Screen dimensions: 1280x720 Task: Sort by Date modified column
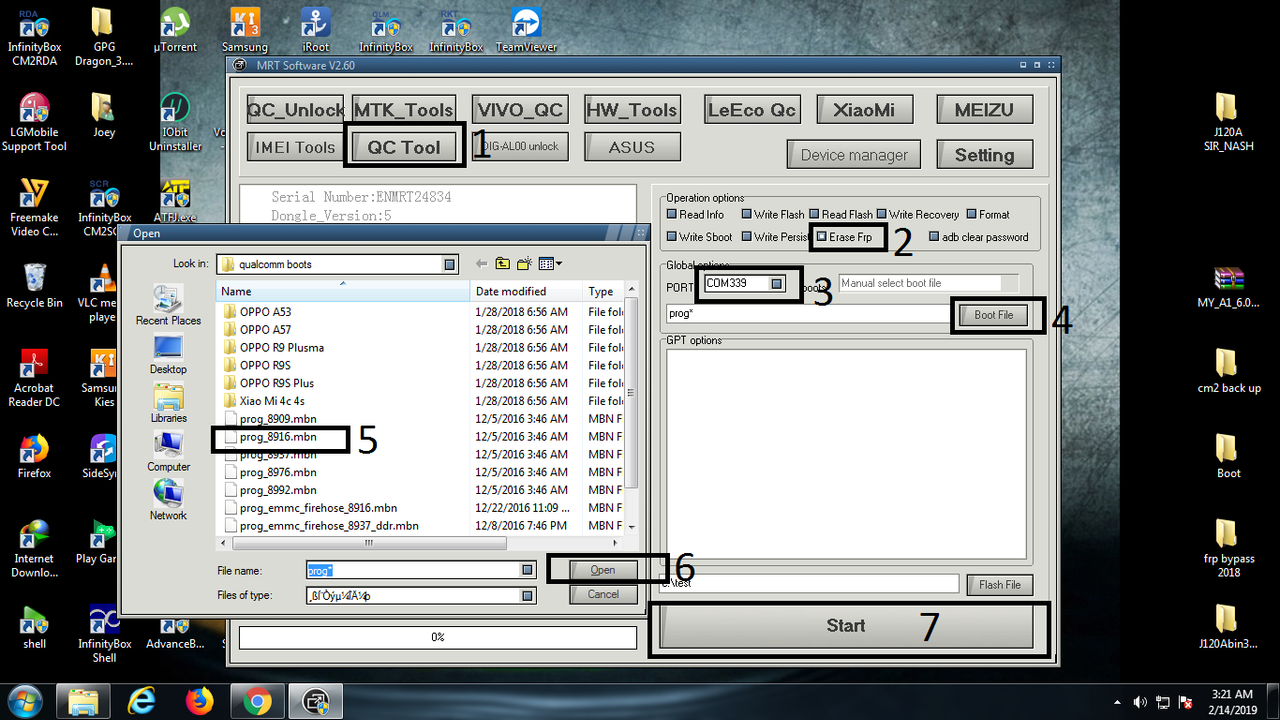[526, 291]
